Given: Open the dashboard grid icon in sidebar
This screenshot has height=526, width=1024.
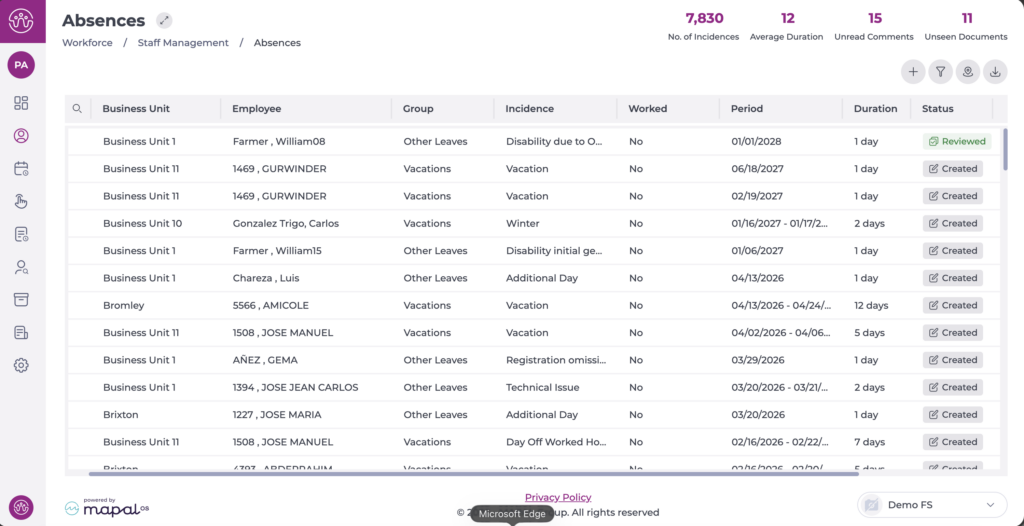Looking at the screenshot, I should (21, 103).
